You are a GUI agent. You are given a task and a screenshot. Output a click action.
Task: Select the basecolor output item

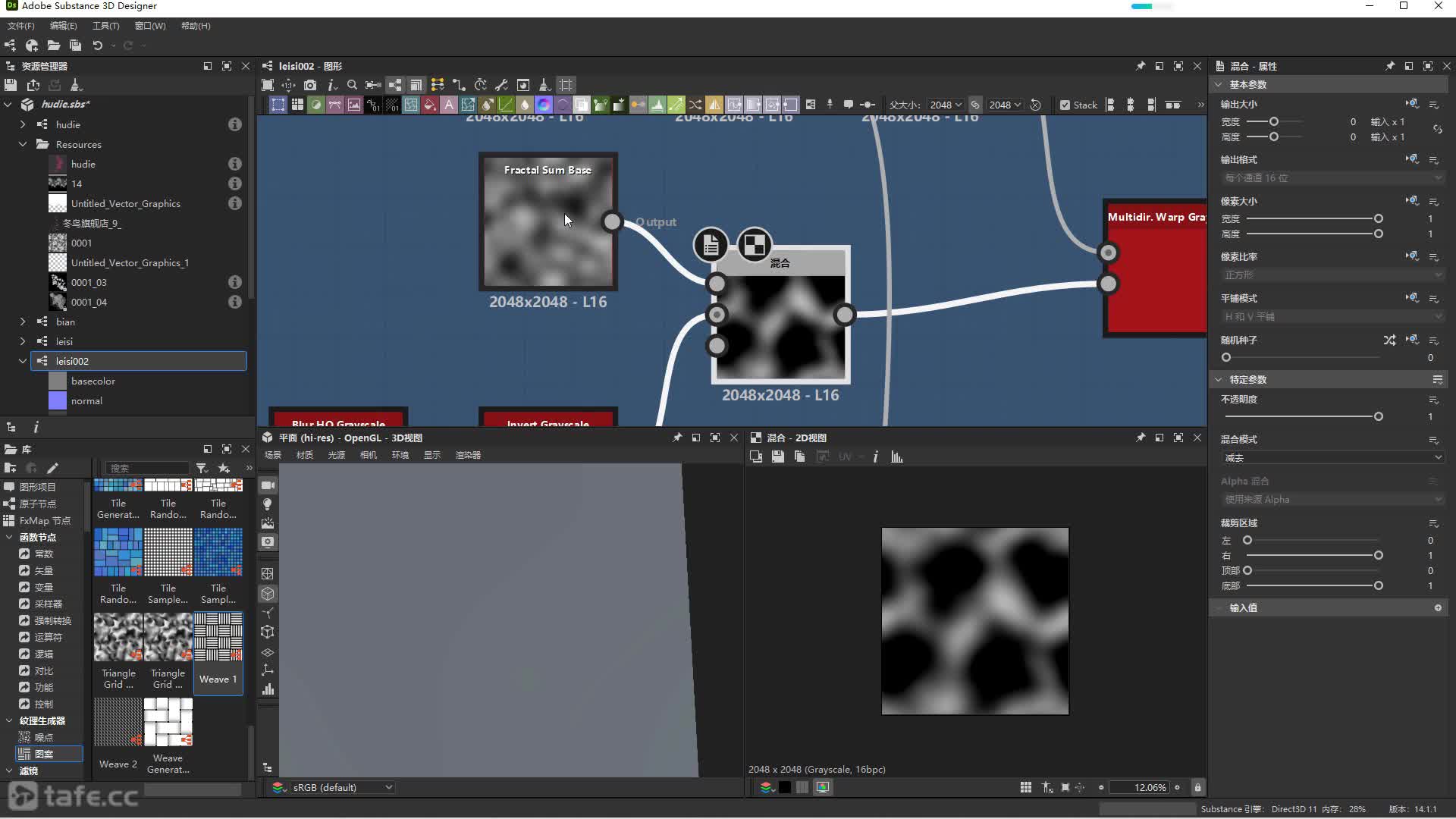(x=93, y=381)
